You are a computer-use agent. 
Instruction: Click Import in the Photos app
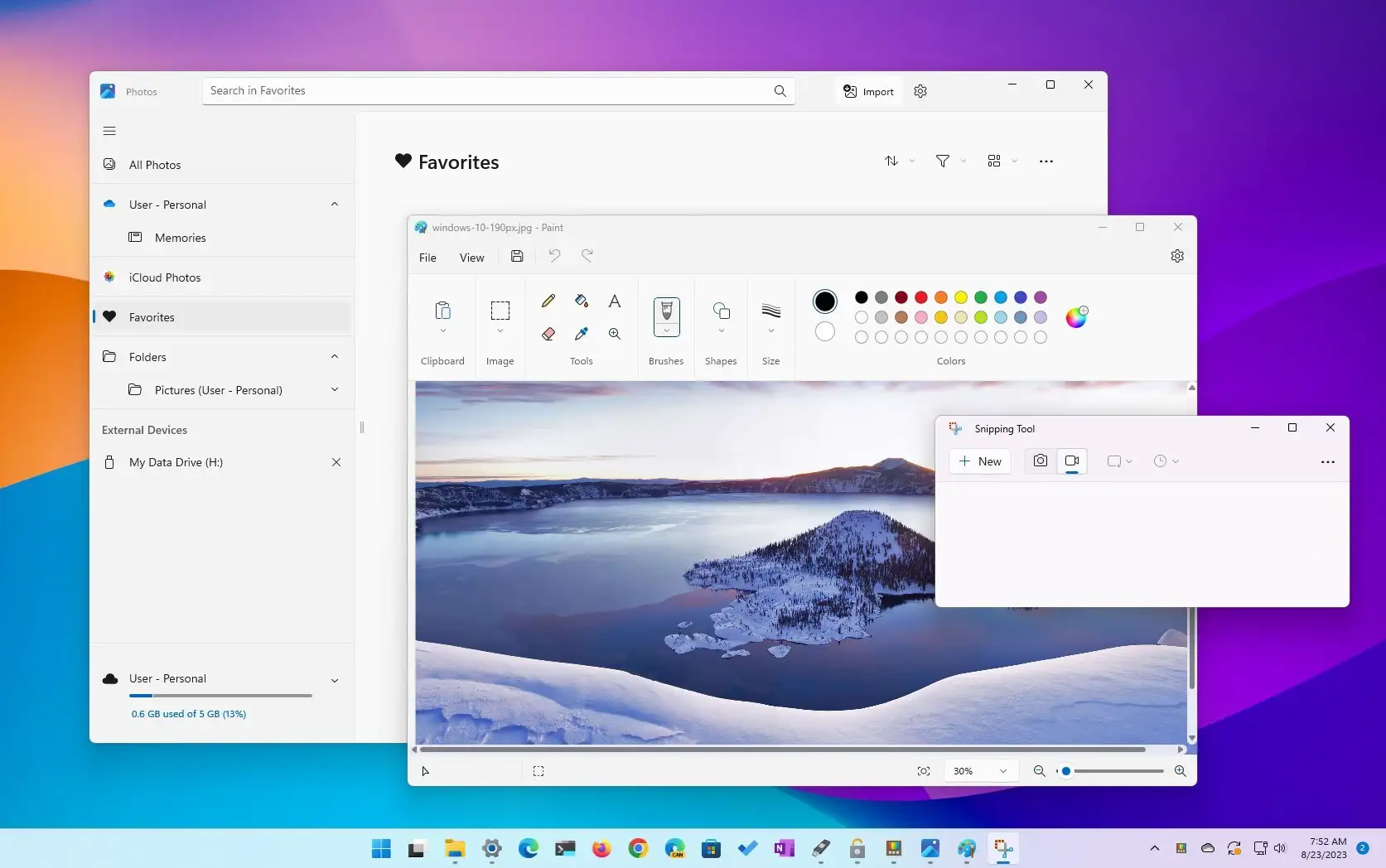(867, 91)
